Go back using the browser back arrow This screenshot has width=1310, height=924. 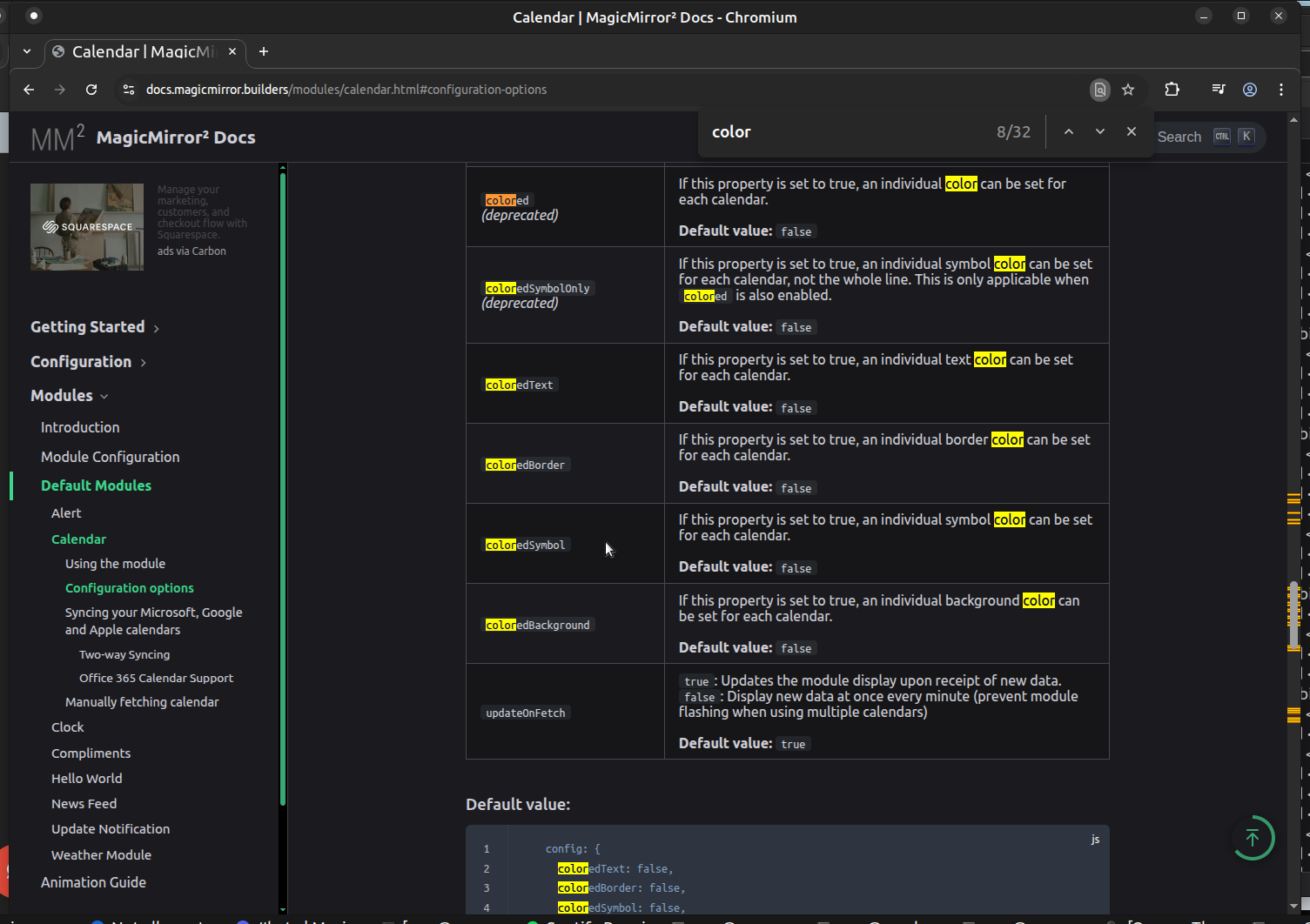pyautogui.click(x=29, y=90)
